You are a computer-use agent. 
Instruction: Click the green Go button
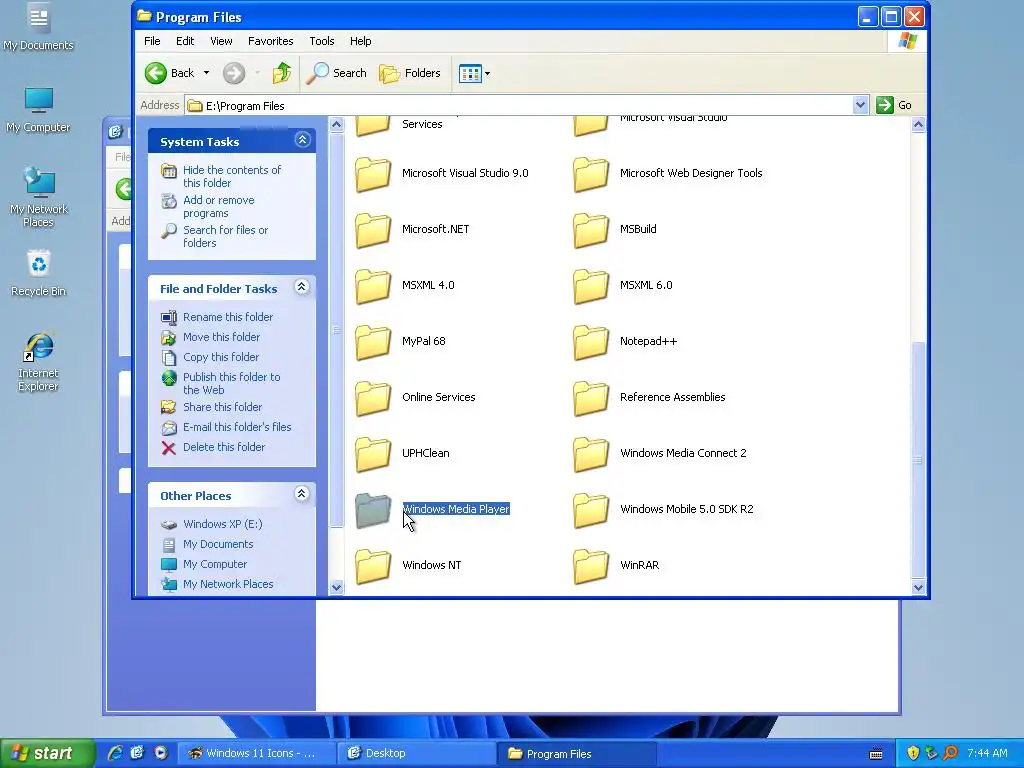tap(895, 105)
